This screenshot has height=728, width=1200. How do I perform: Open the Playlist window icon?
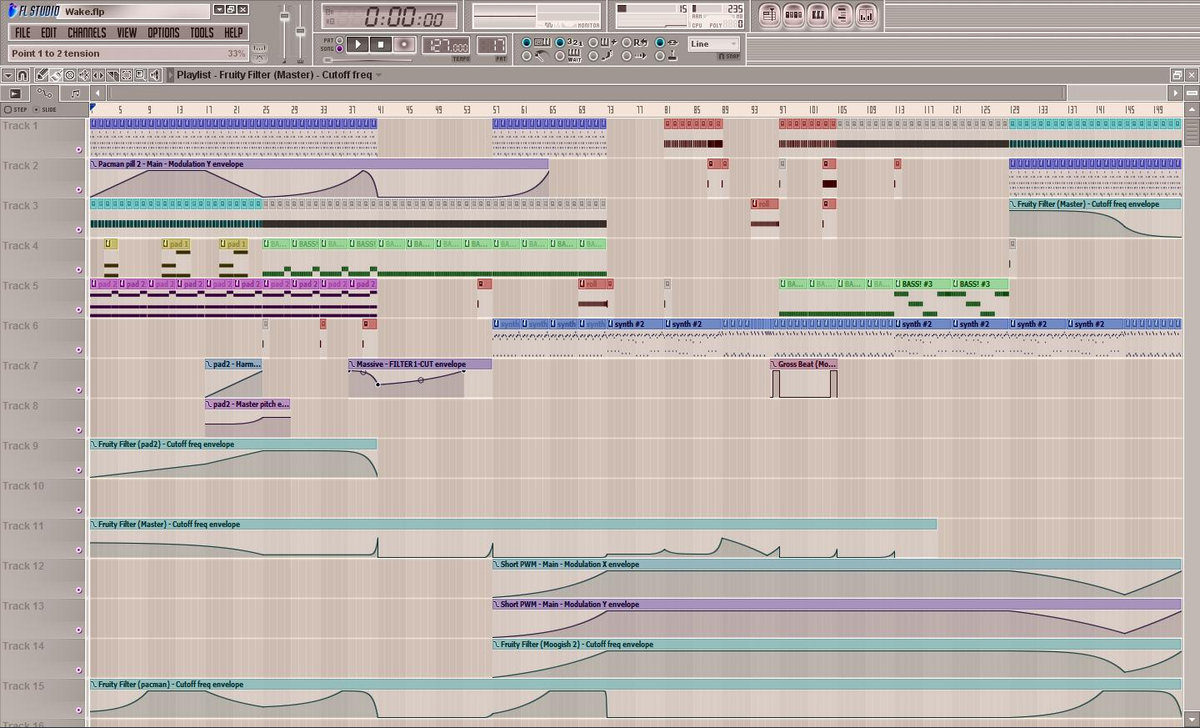pyautogui.click(x=770, y=15)
